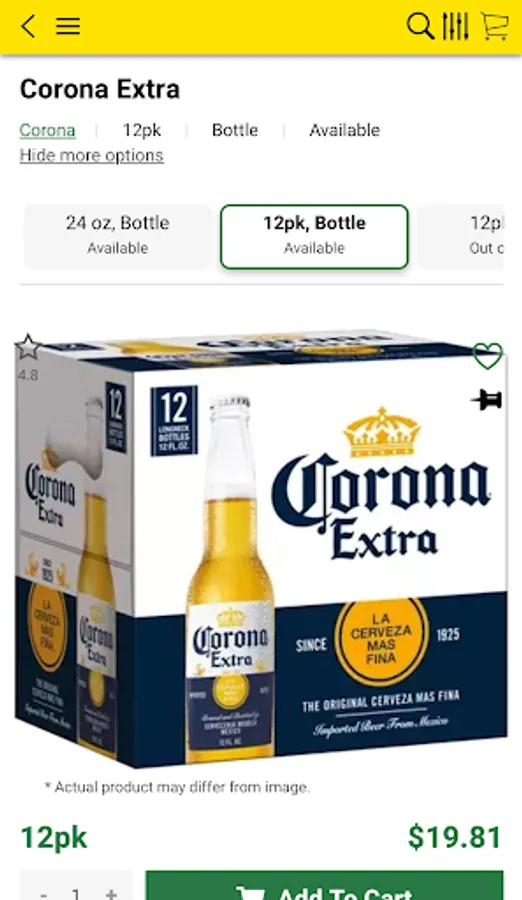Select the 12pk, Bottle option
522x900 pixels.
click(x=314, y=236)
